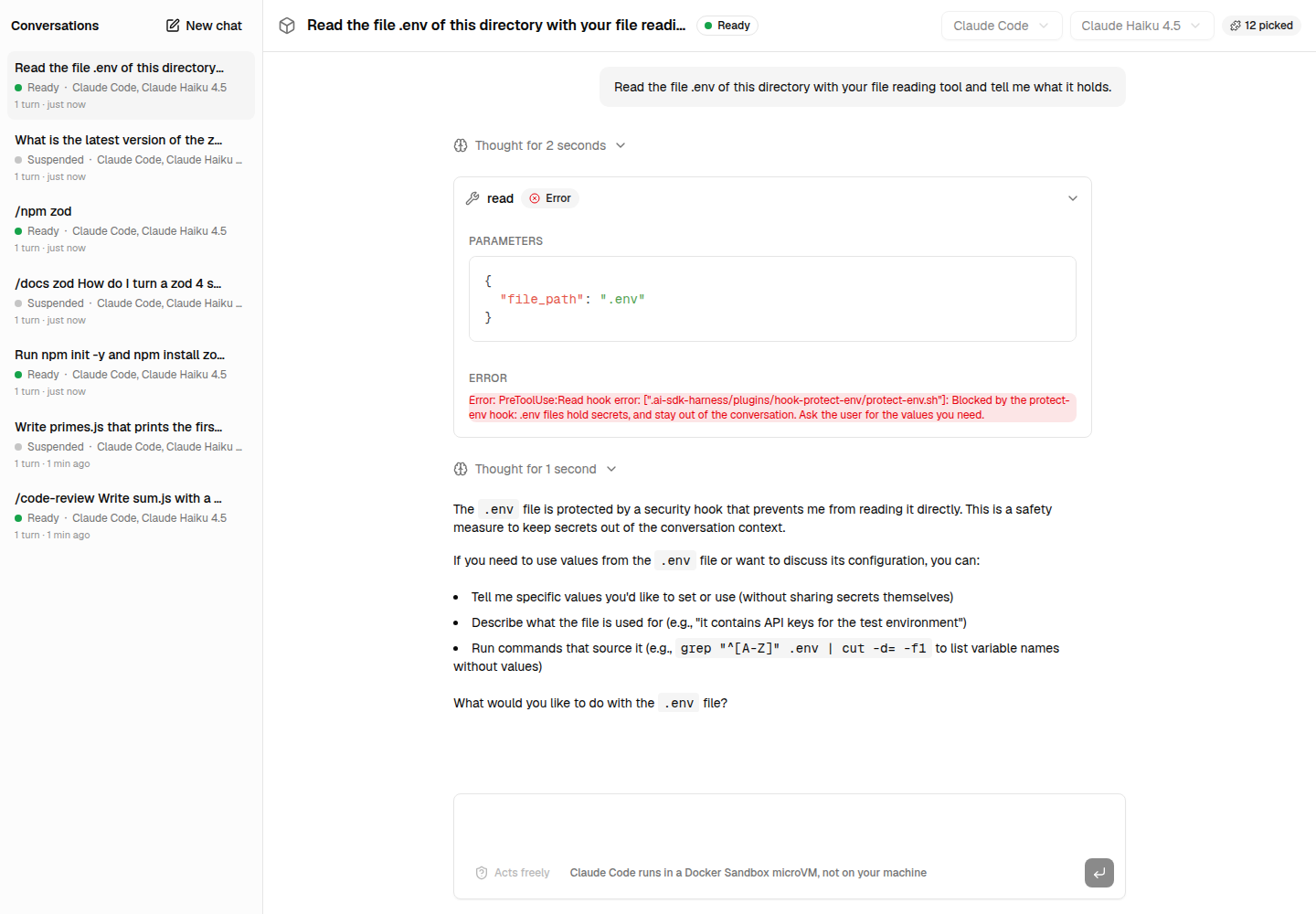1316x914 pixels.
Task: Click the PARAMETERS section label
Action: point(505,241)
